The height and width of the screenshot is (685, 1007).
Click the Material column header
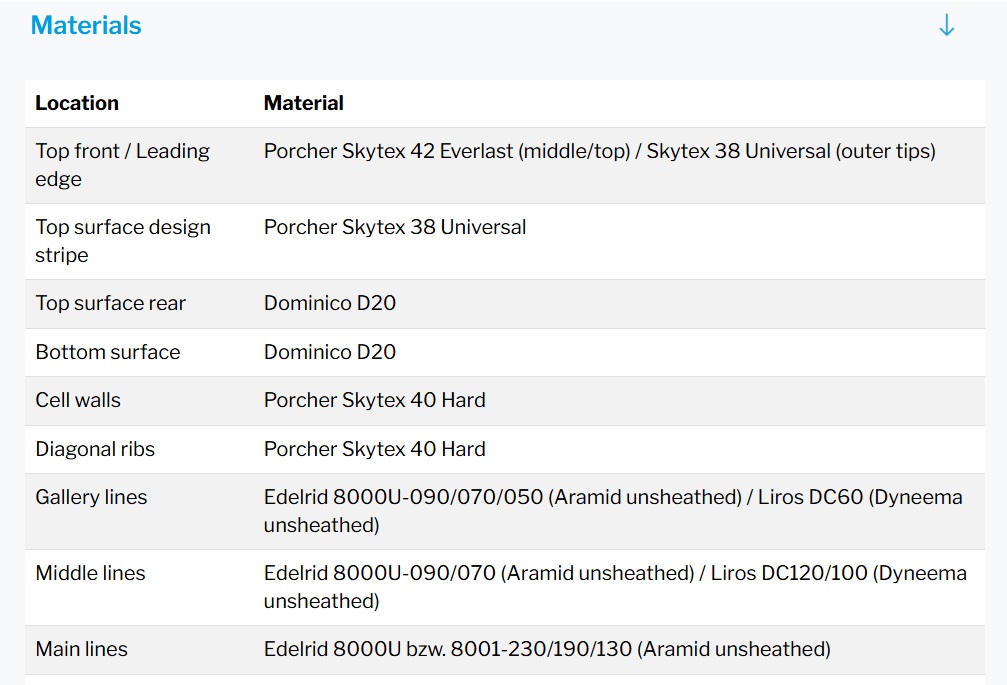[x=303, y=103]
